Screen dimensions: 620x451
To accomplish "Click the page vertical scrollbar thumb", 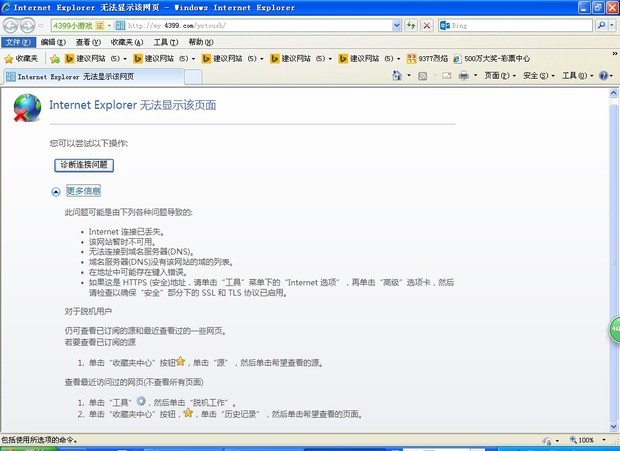I will pos(614,262).
